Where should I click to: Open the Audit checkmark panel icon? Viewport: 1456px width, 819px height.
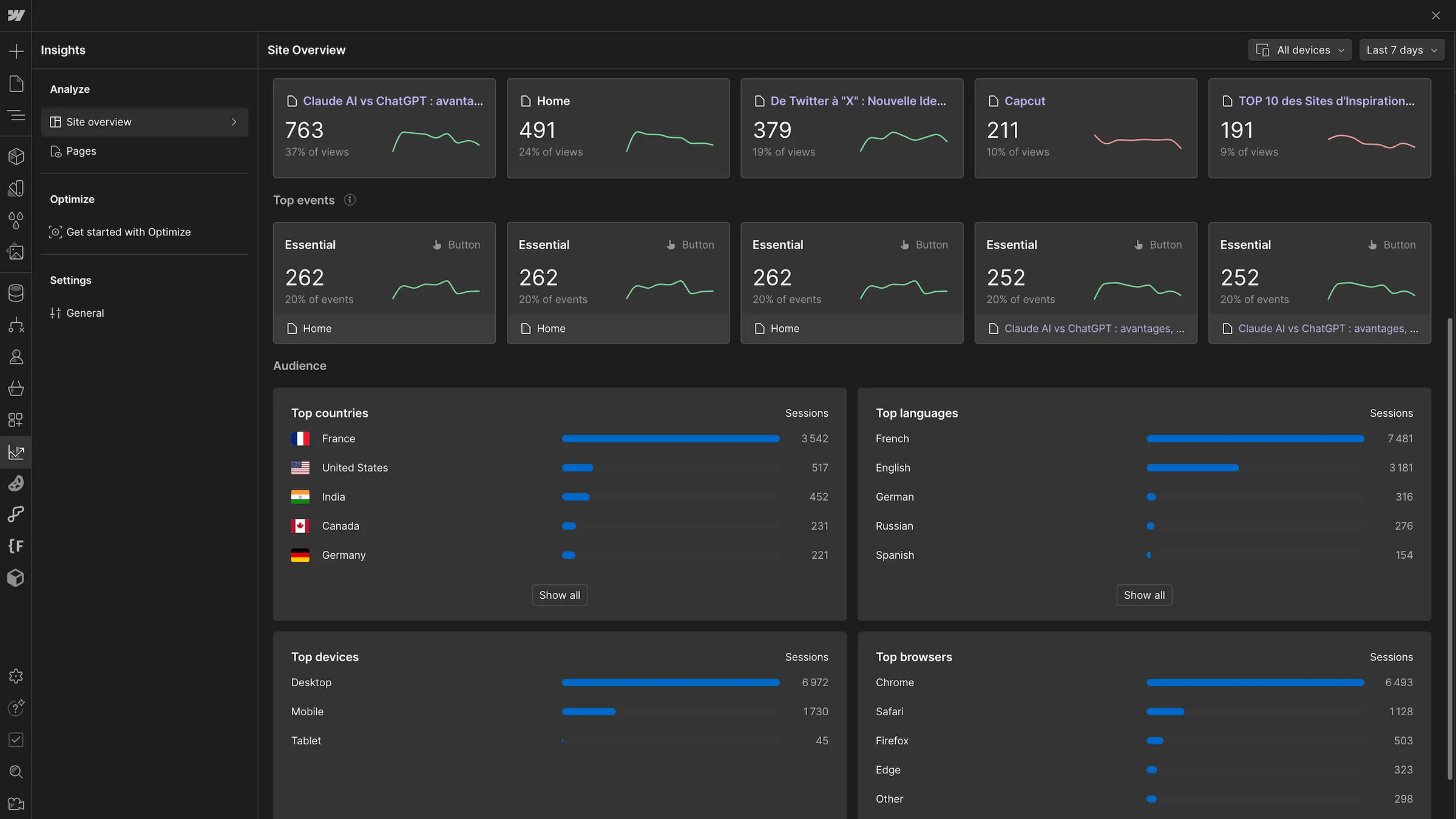(x=16, y=740)
